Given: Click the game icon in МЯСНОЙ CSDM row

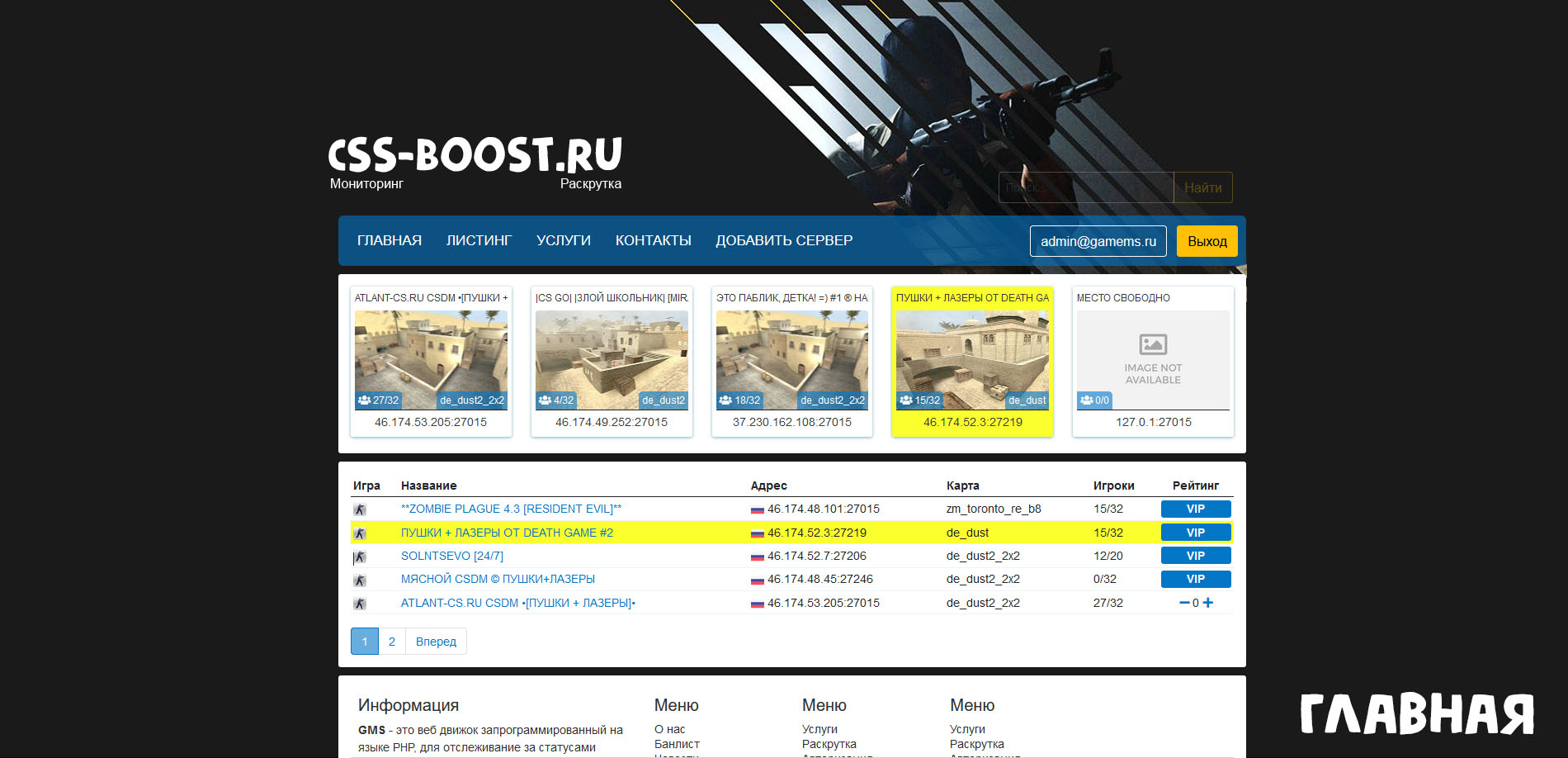Looking at the screenshot, I should coord(360,580).
